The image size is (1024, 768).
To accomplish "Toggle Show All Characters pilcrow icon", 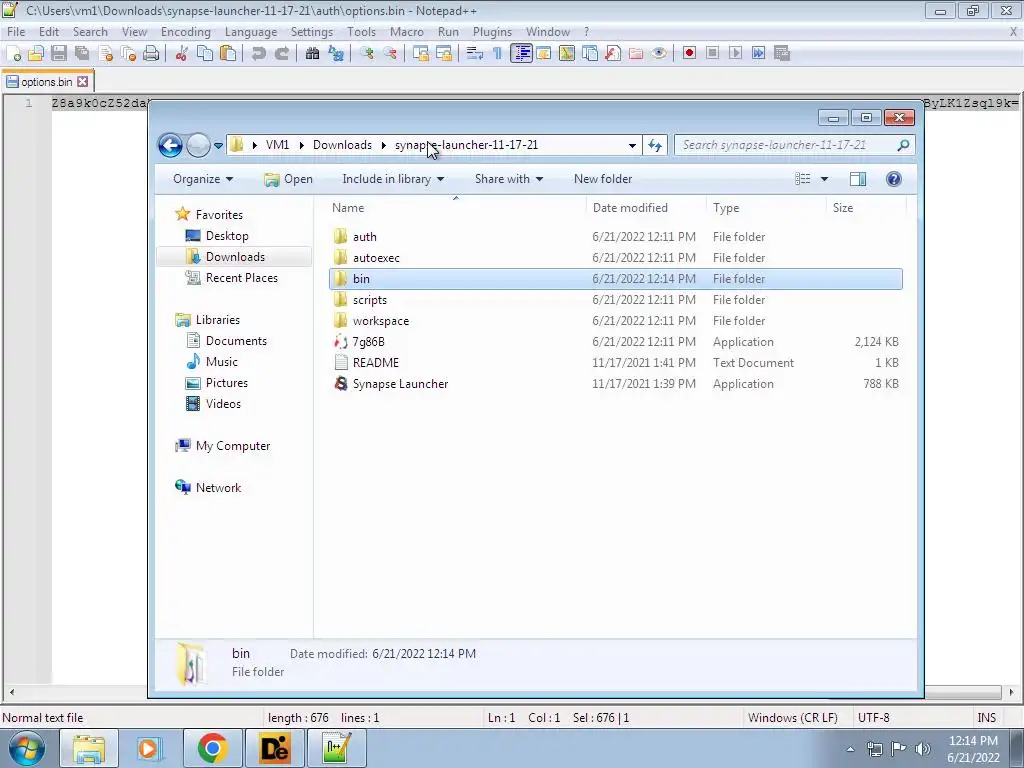I will (498, 54).
